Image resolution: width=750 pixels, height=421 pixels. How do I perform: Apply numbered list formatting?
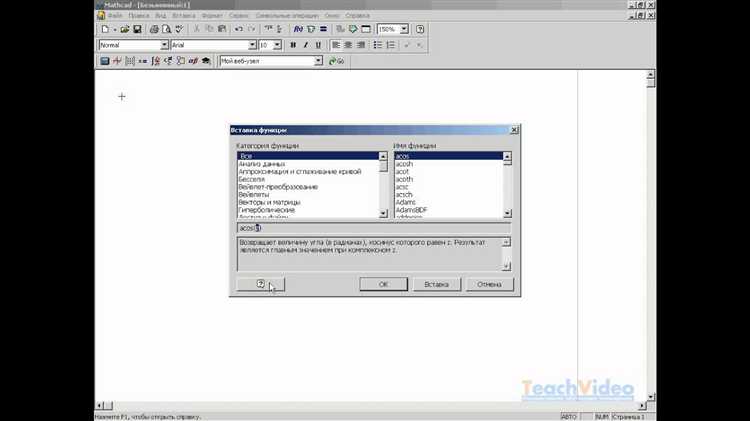click(x=390, y=45)
